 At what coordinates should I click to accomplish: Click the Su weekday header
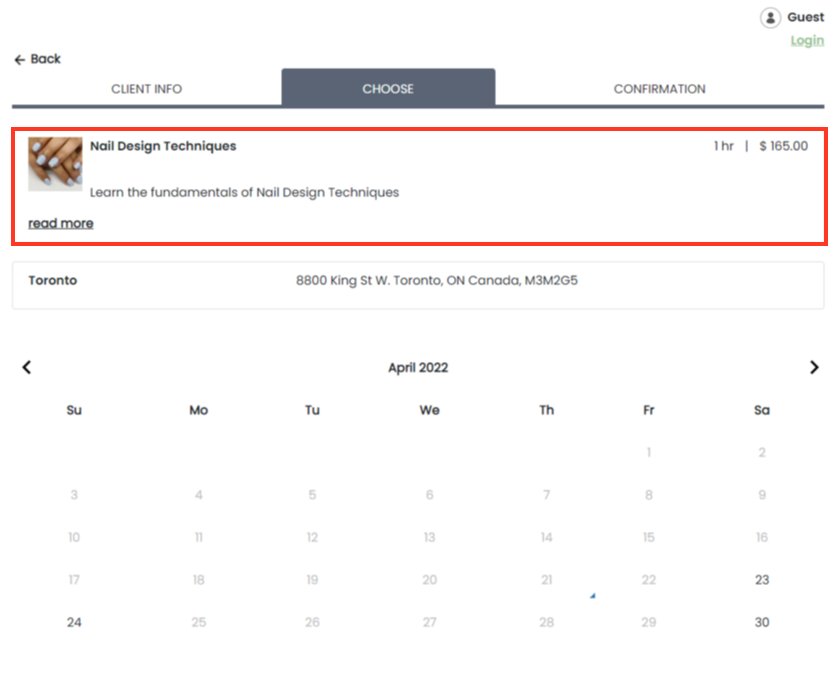[74, 410]
